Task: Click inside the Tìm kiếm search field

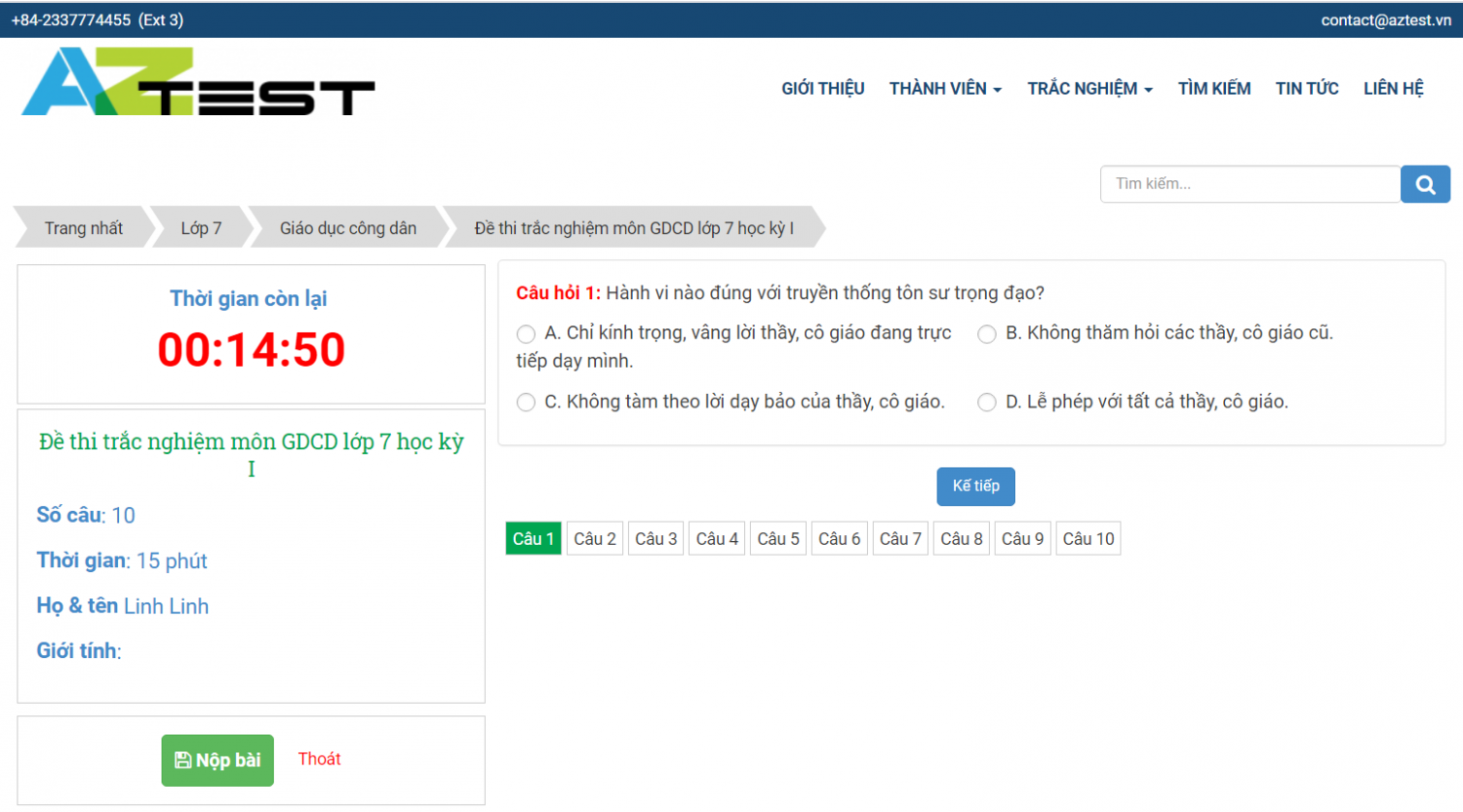Action: pyautogui.click(x=1250, y=184)
